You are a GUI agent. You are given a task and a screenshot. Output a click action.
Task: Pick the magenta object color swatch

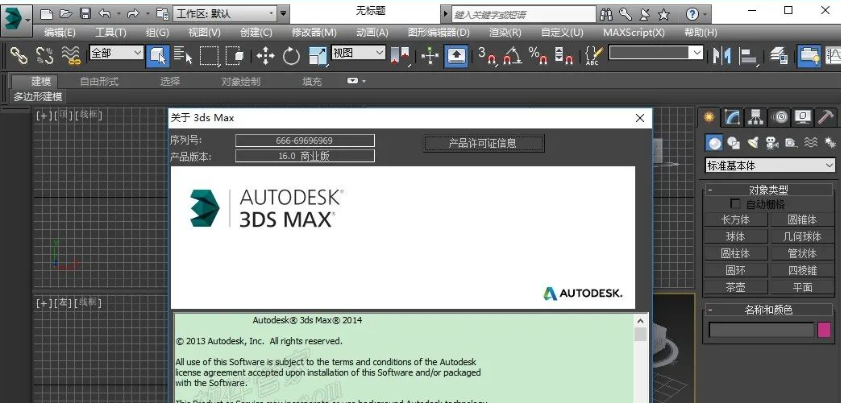[824, 330]
